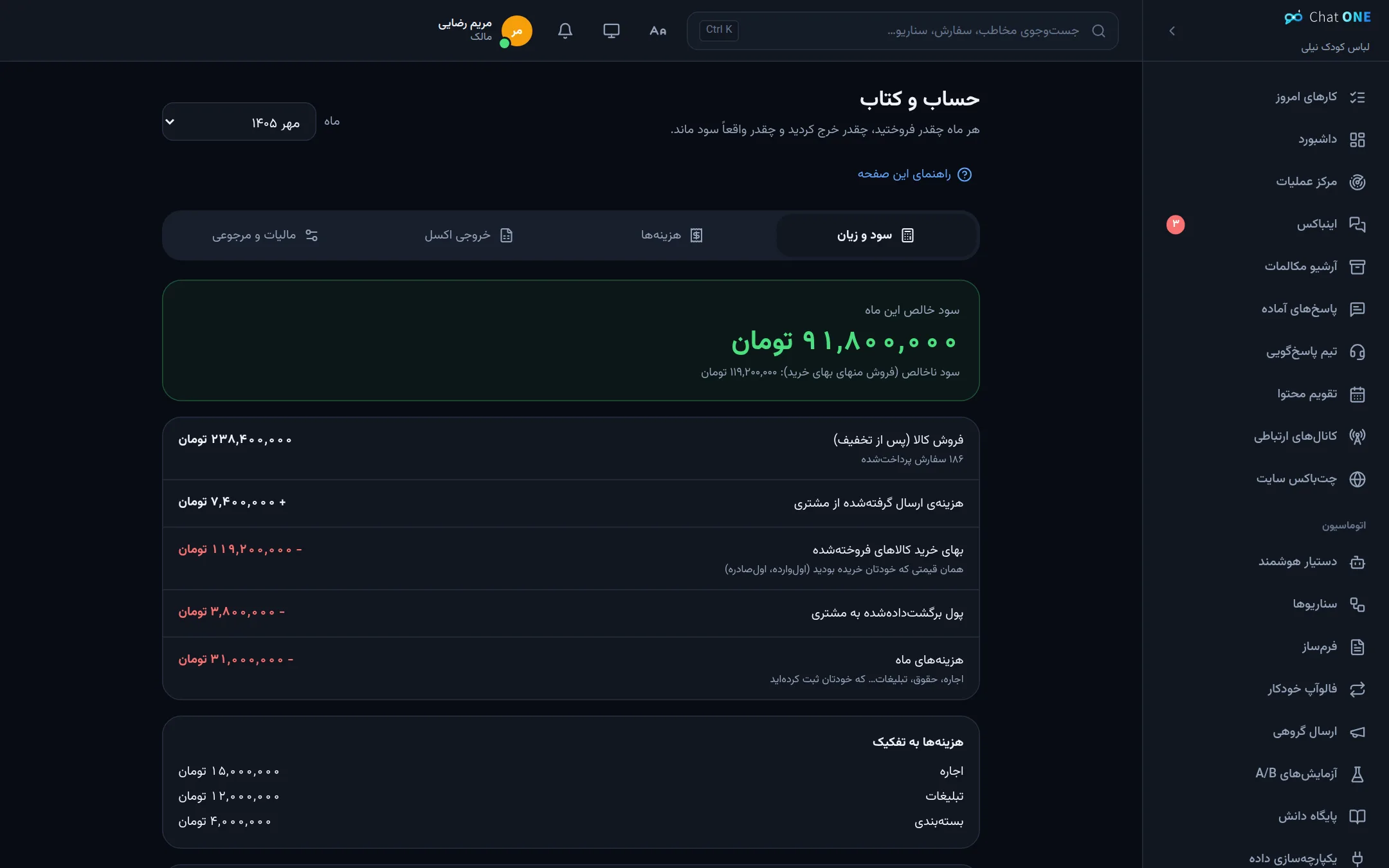This screenshot has height=868, width=1389.
Task: Click the آرشیو مکالمات archive box icon
Action: click(x=1357, y=267)
